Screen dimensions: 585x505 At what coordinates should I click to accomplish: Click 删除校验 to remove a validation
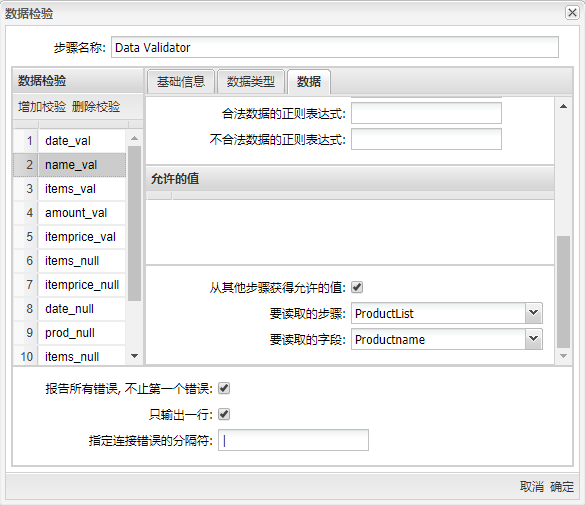96,107
